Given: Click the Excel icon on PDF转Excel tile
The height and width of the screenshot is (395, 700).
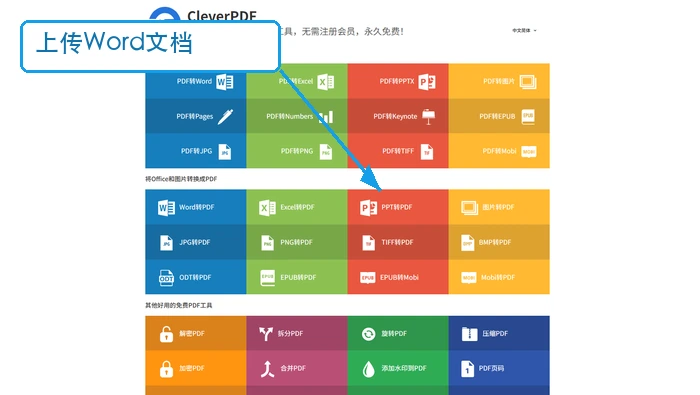Looking at the screenshot, I should tap(325, 82).
